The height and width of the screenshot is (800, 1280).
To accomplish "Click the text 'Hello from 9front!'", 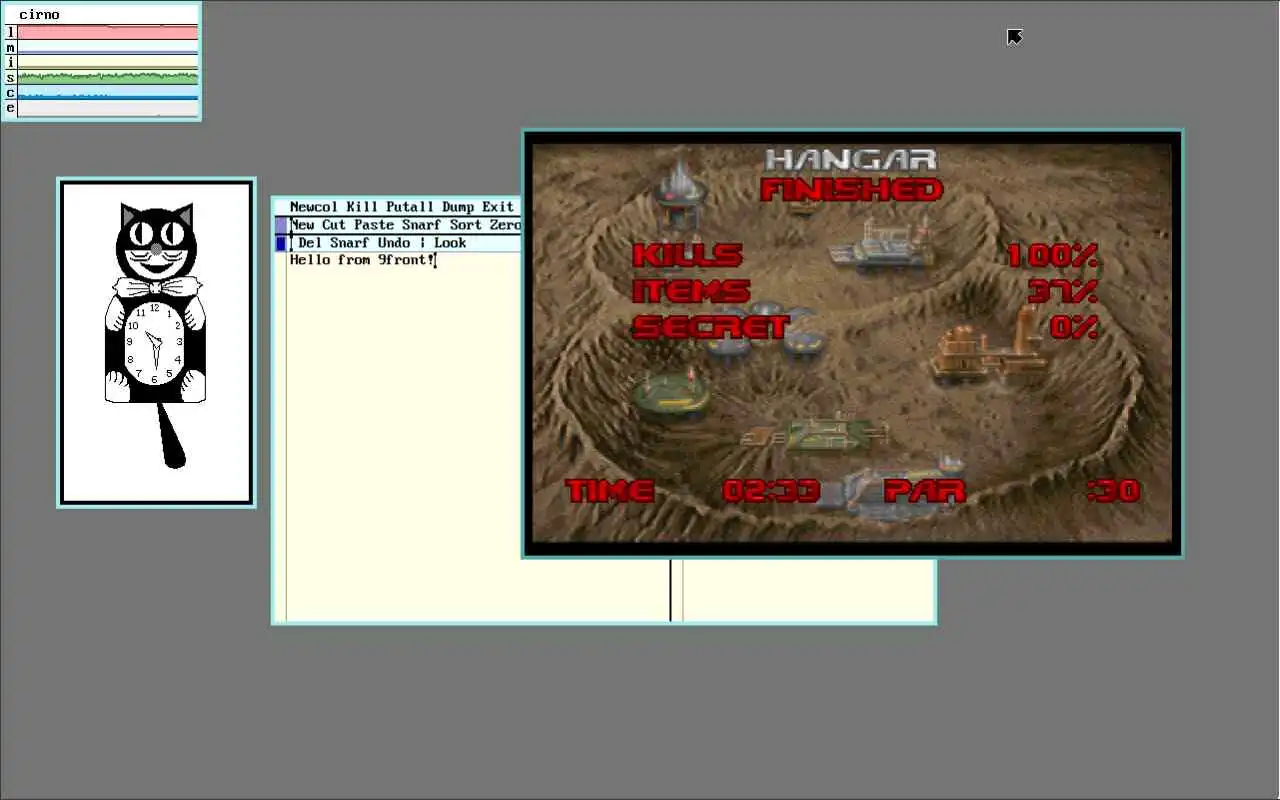I will tap(362, 260).
